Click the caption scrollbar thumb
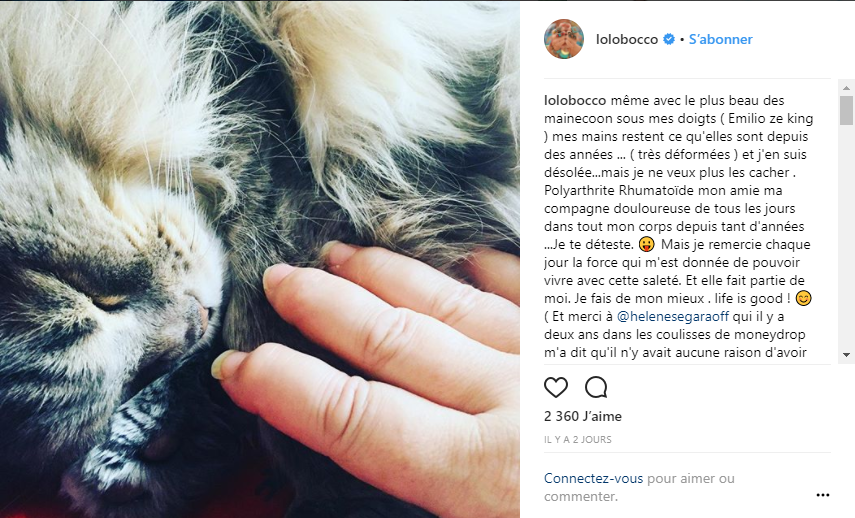 846,111
